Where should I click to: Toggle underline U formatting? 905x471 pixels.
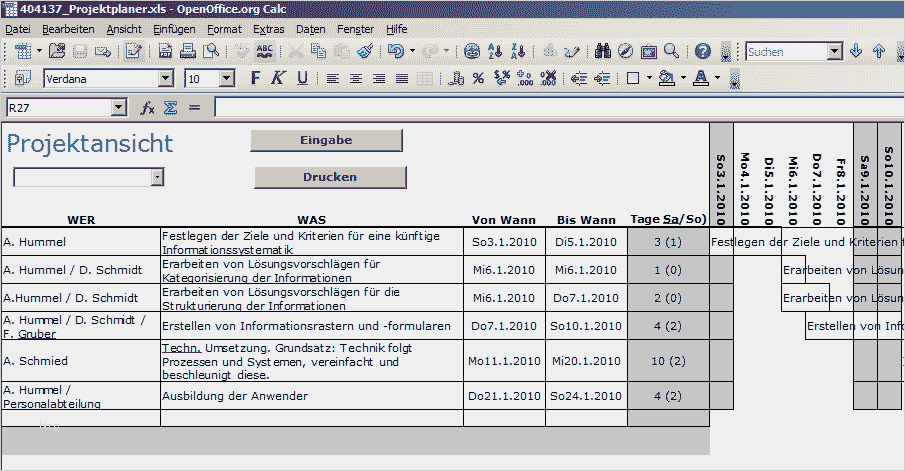point(302,78)
